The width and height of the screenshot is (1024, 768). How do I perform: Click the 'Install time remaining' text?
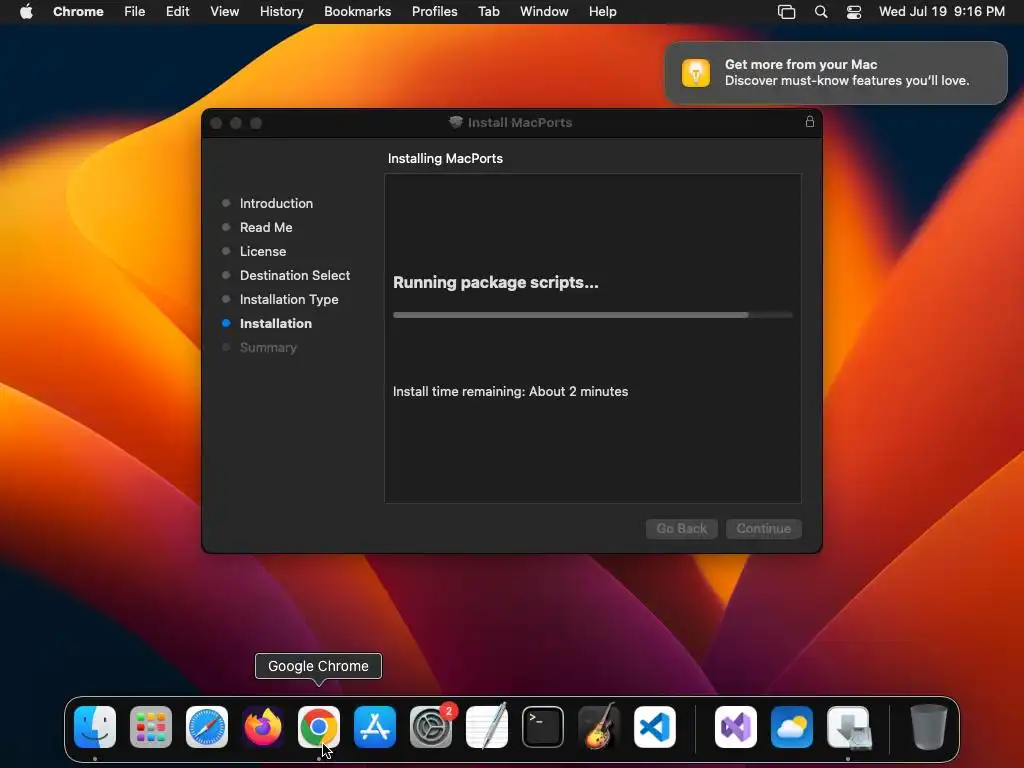coord(511,391)
